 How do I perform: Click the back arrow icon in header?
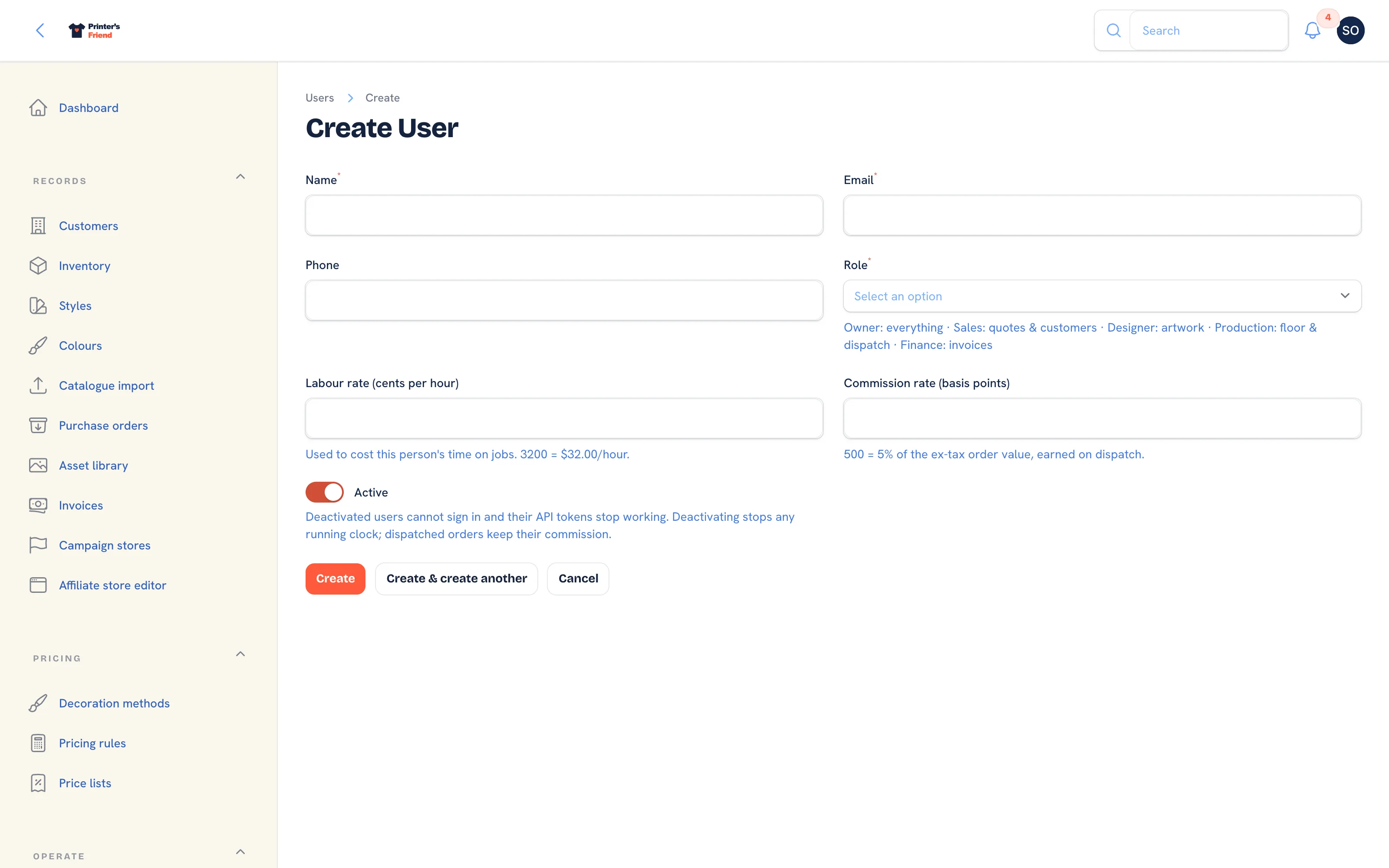(x=40, y=30)
